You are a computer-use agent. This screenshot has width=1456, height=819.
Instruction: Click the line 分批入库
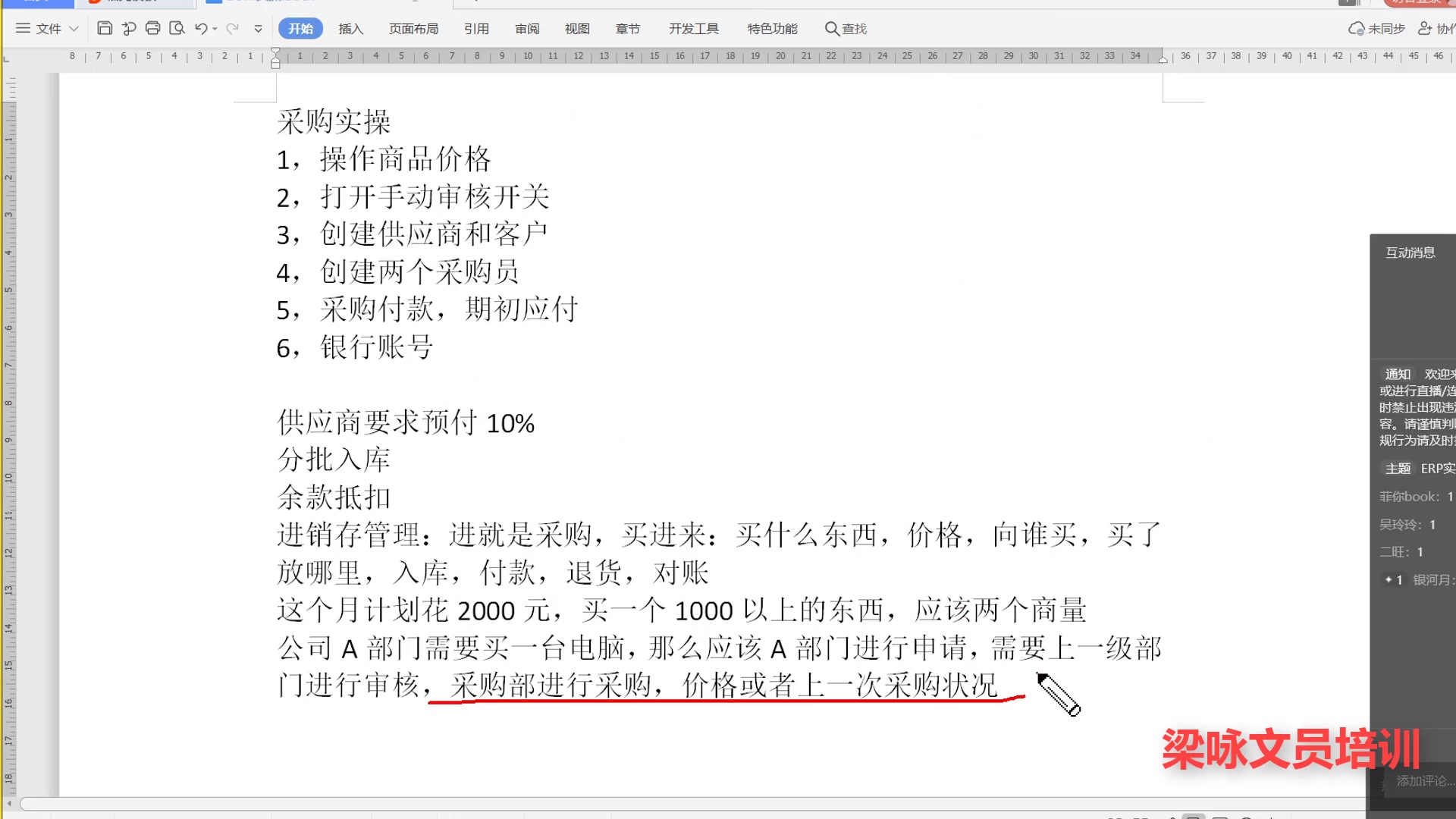(x=334, y=460)
